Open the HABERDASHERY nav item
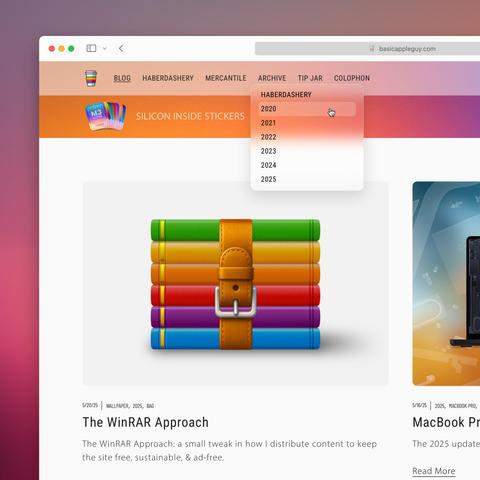480x480 pixels. [168, 78]
